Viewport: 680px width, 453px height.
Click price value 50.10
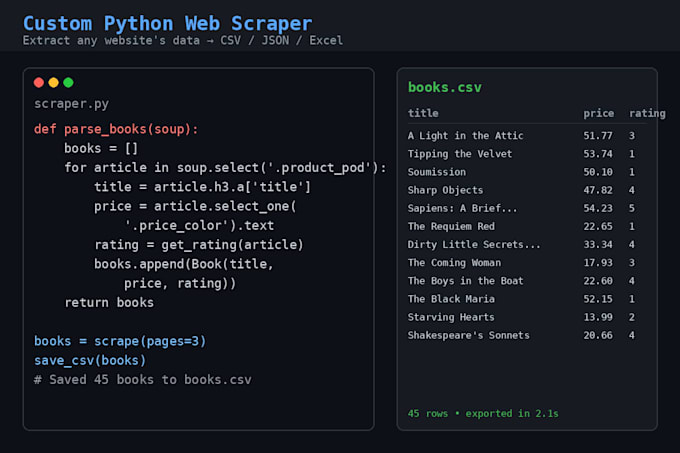tap(598, 172)
